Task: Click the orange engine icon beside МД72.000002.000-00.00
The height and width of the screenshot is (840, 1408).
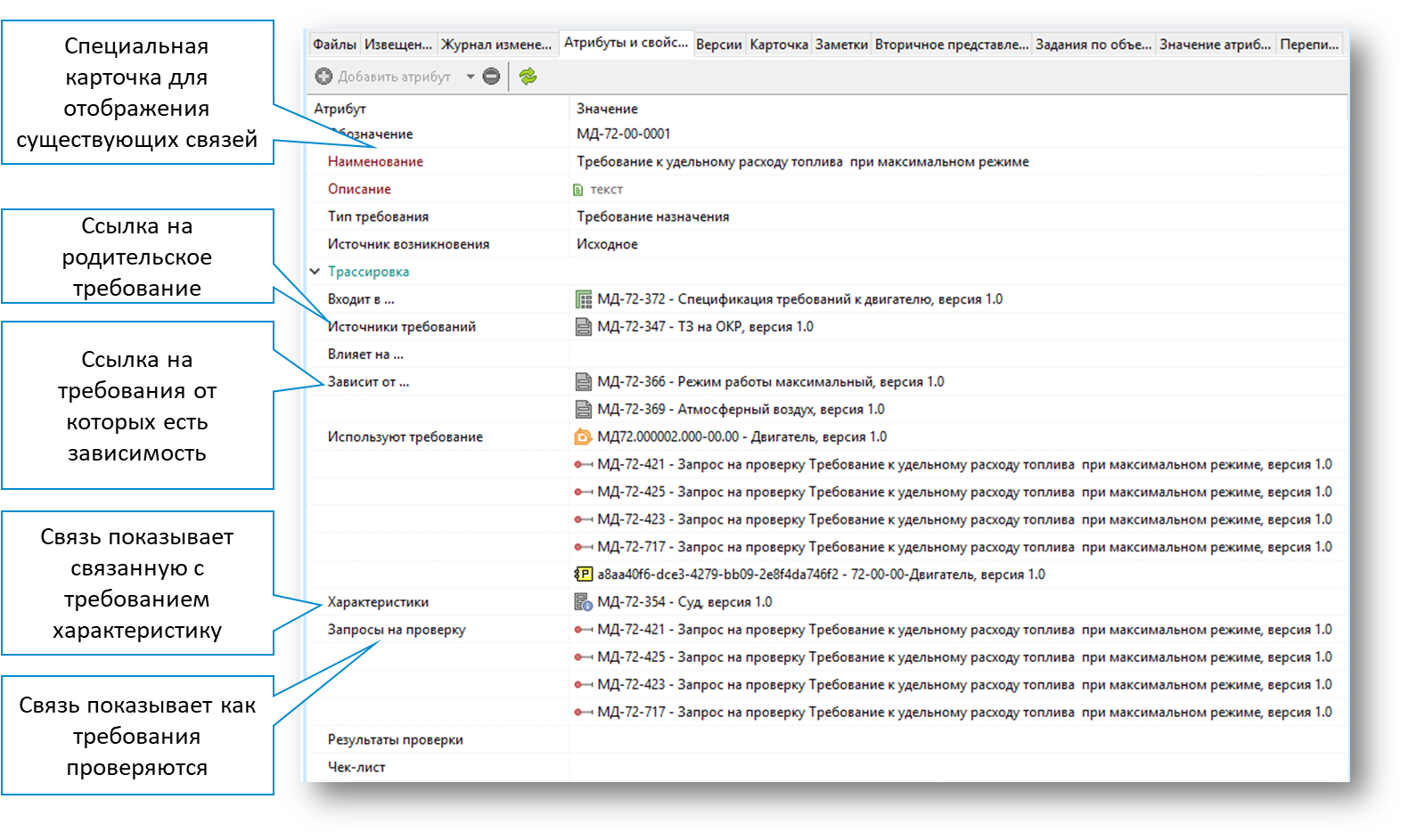Action: (583, 436)
